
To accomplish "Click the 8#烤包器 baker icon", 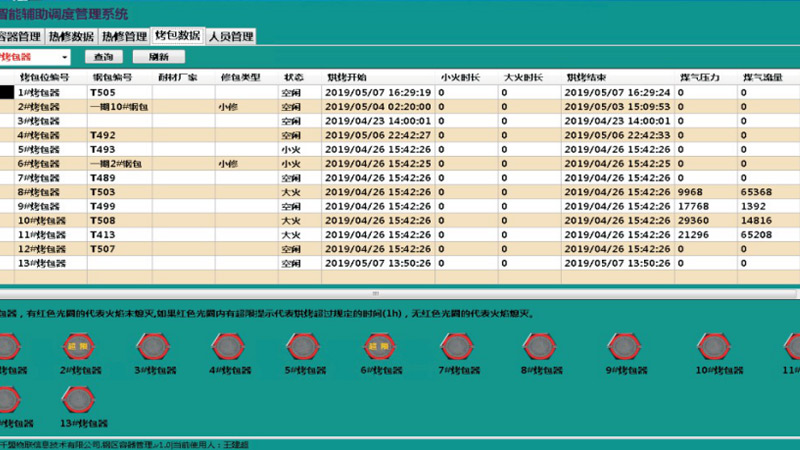I will [x=537, y=347].
